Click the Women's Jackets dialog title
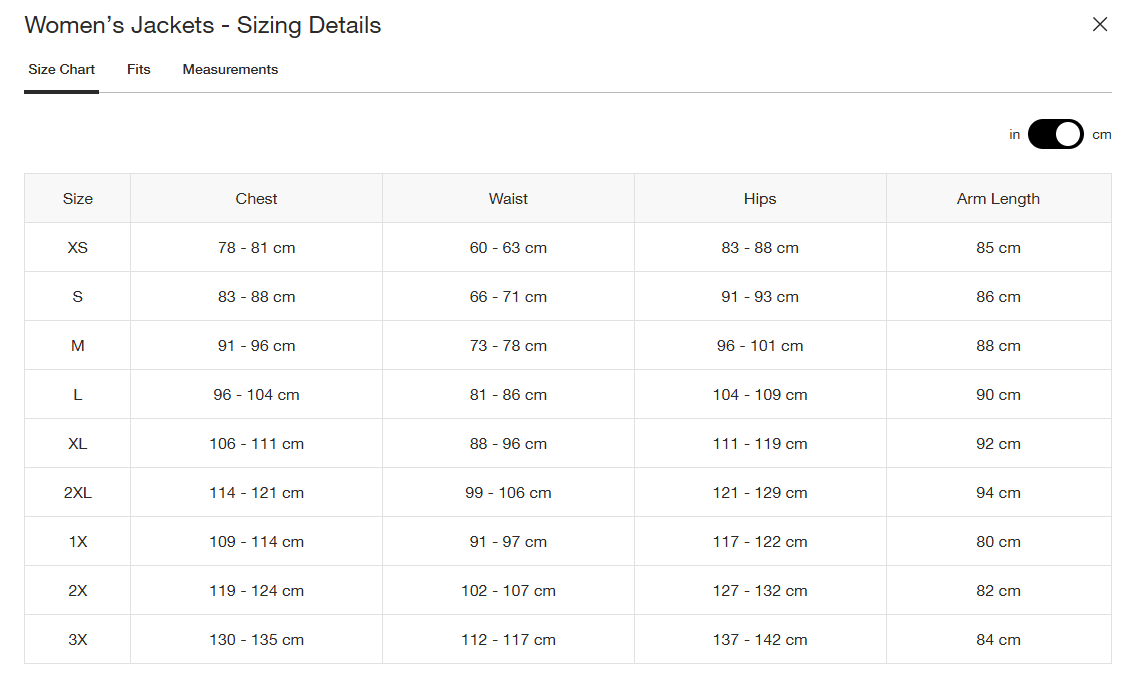Screen dimensions: 1135x692 203,26
